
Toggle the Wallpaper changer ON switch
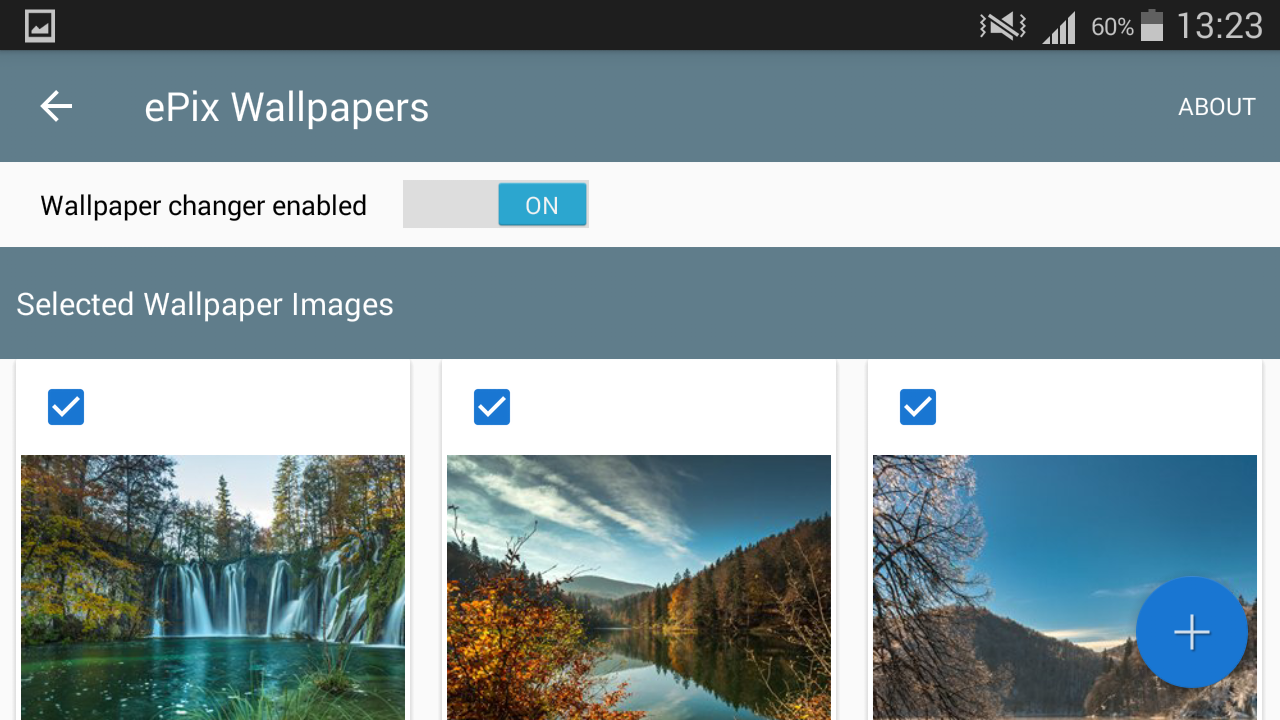(x=496, y=205)
